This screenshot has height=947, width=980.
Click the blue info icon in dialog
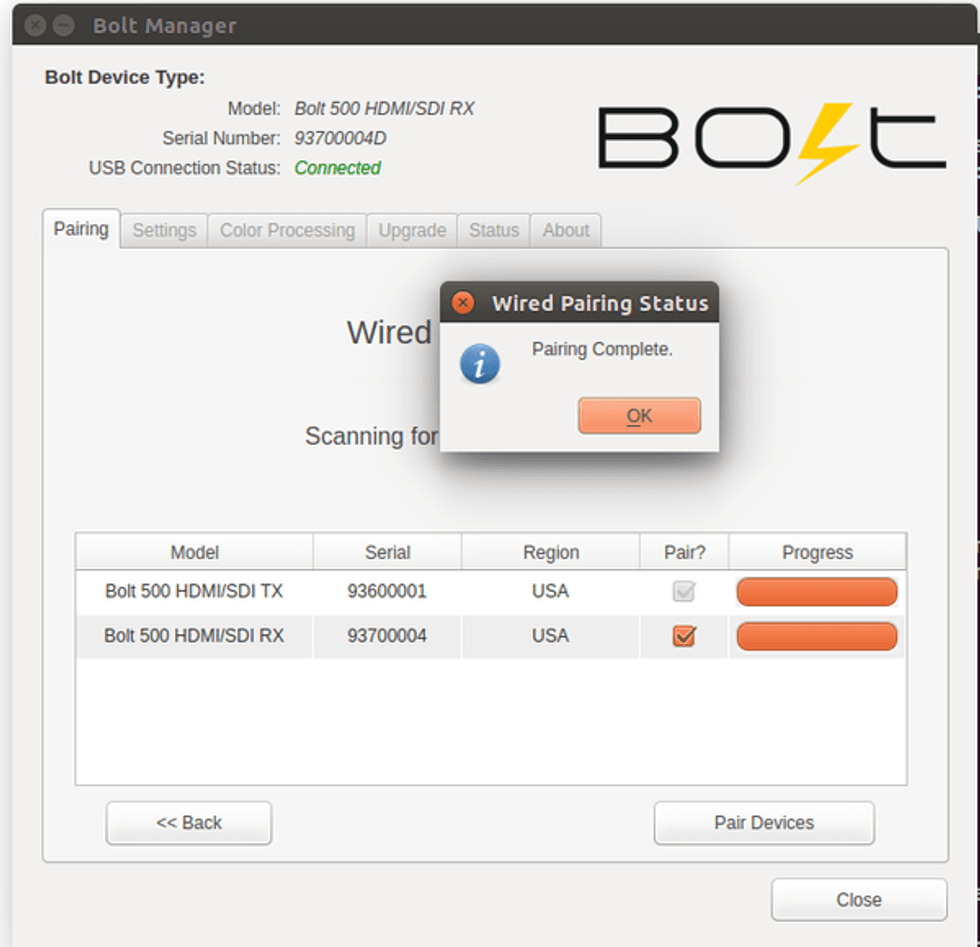click(479, 364)
